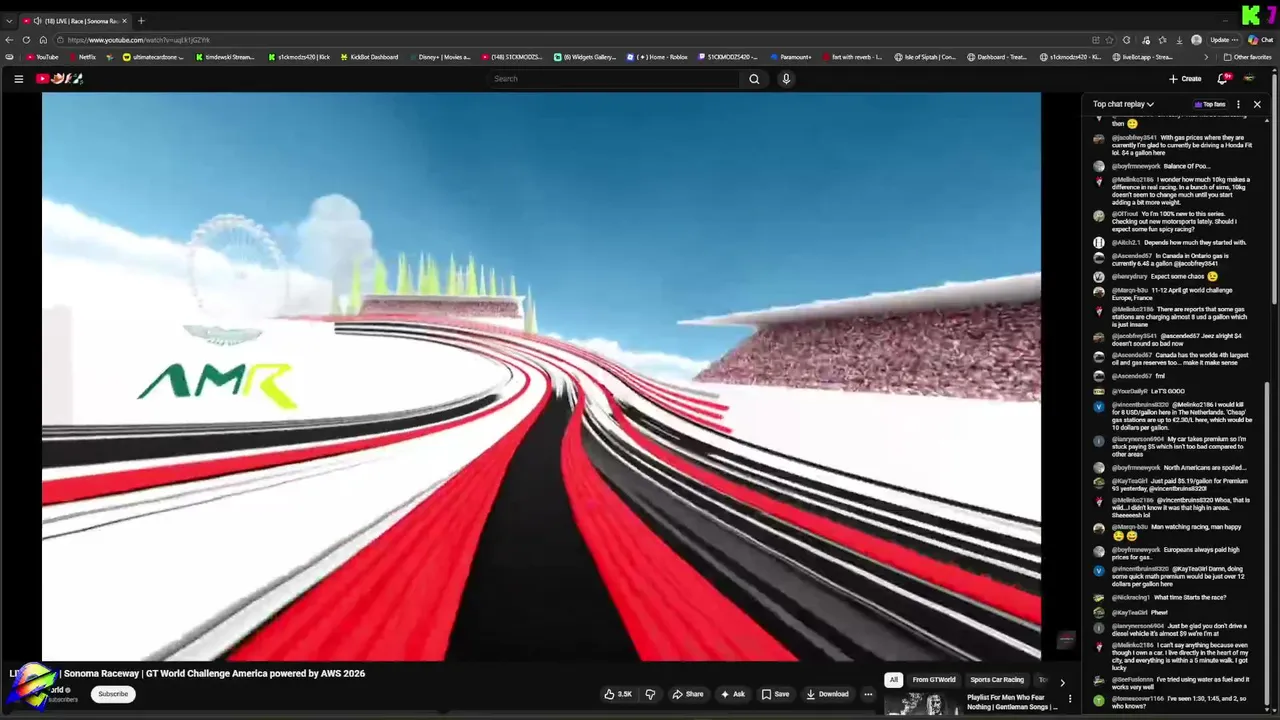Click the Create button
Screen dimensions: 1280x720
click(1185, 79)
